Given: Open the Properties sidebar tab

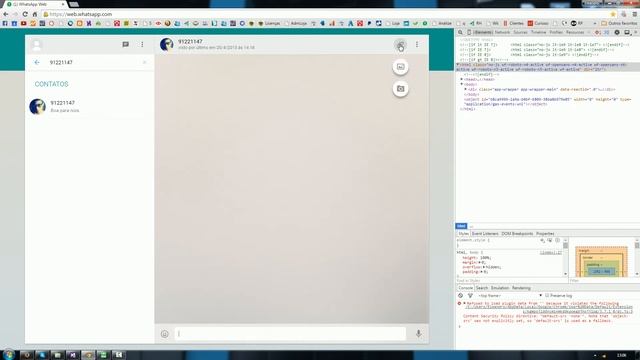Looking at the screenshot, I should point(545,233).
